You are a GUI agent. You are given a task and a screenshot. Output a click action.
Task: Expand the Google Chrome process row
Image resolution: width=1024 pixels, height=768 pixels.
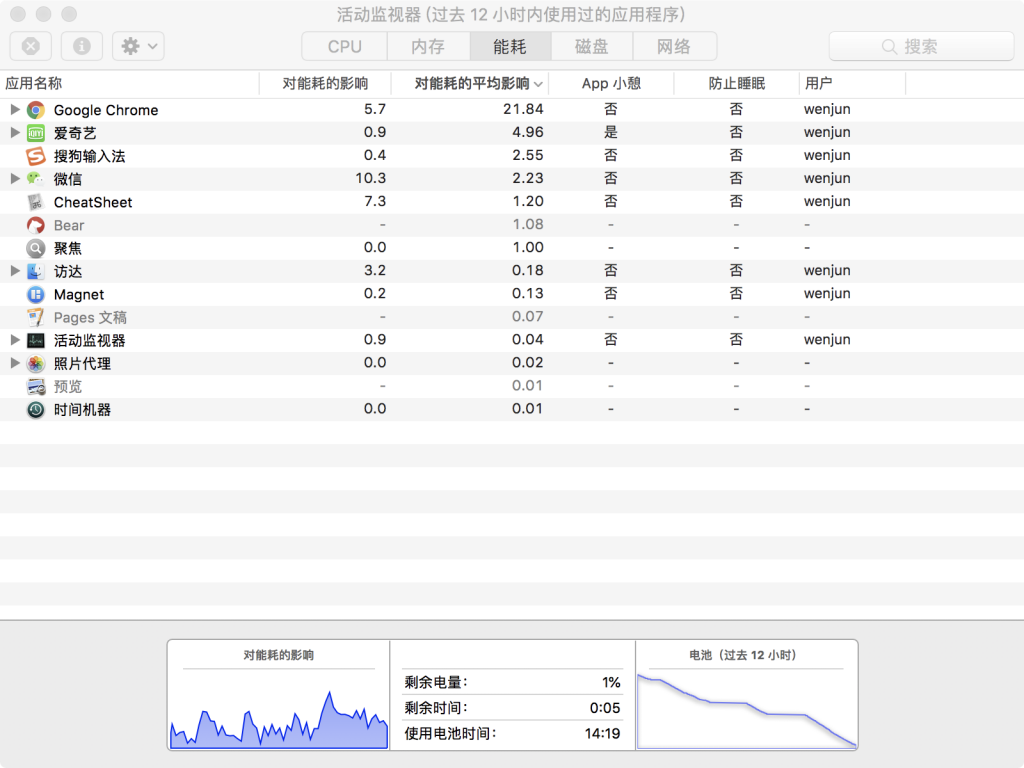[x=15, y=110]
